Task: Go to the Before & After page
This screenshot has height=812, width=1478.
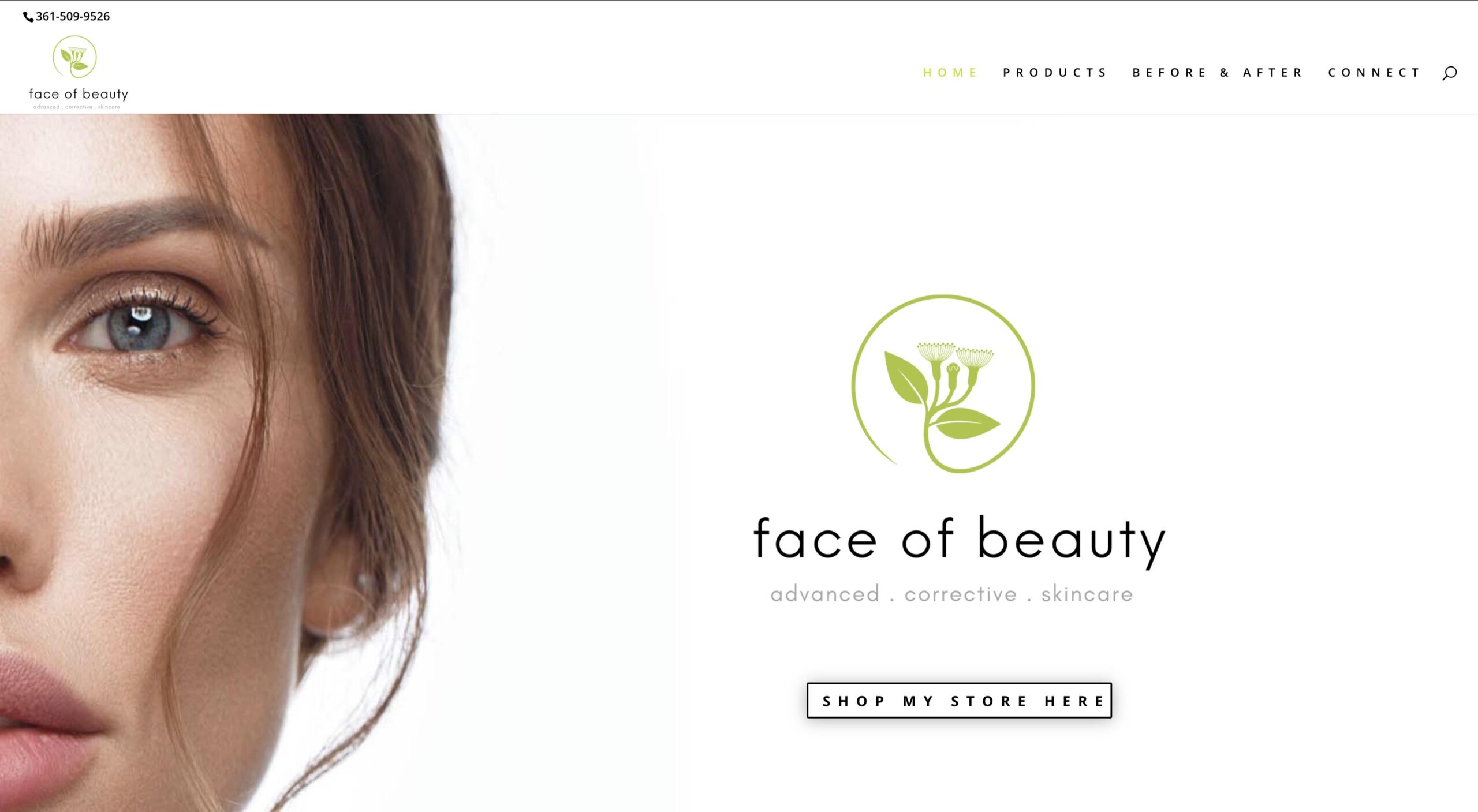Action: 1218,73
